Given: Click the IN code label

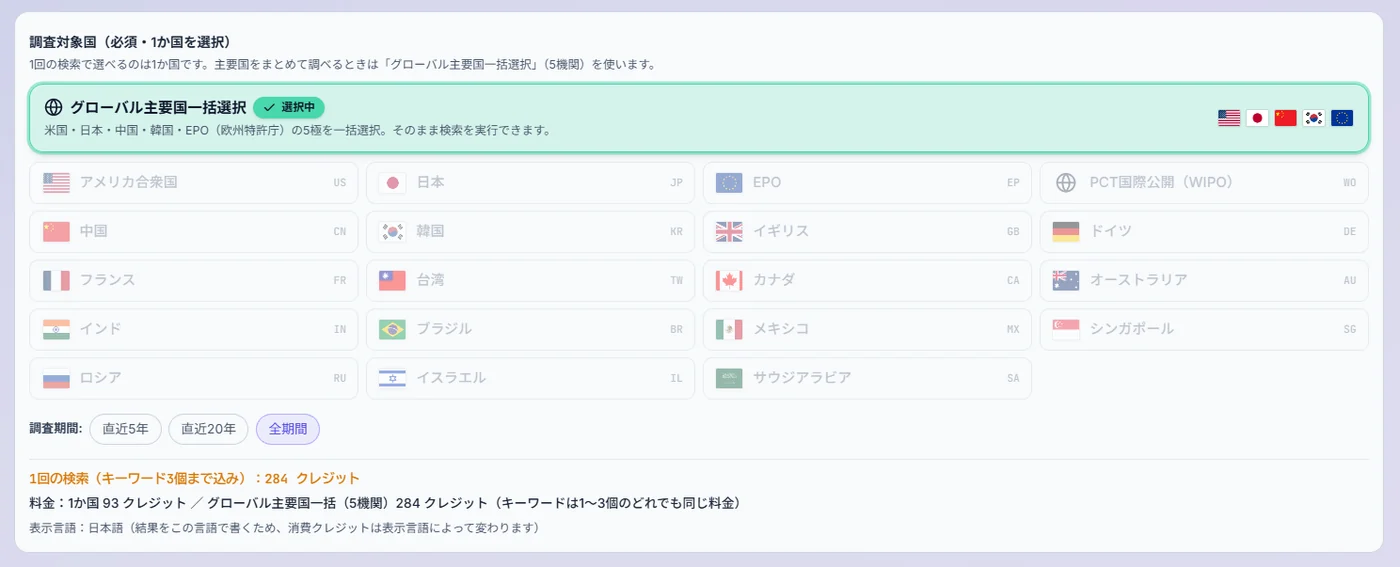Looking at the screenshot, I should pos(340,330).
